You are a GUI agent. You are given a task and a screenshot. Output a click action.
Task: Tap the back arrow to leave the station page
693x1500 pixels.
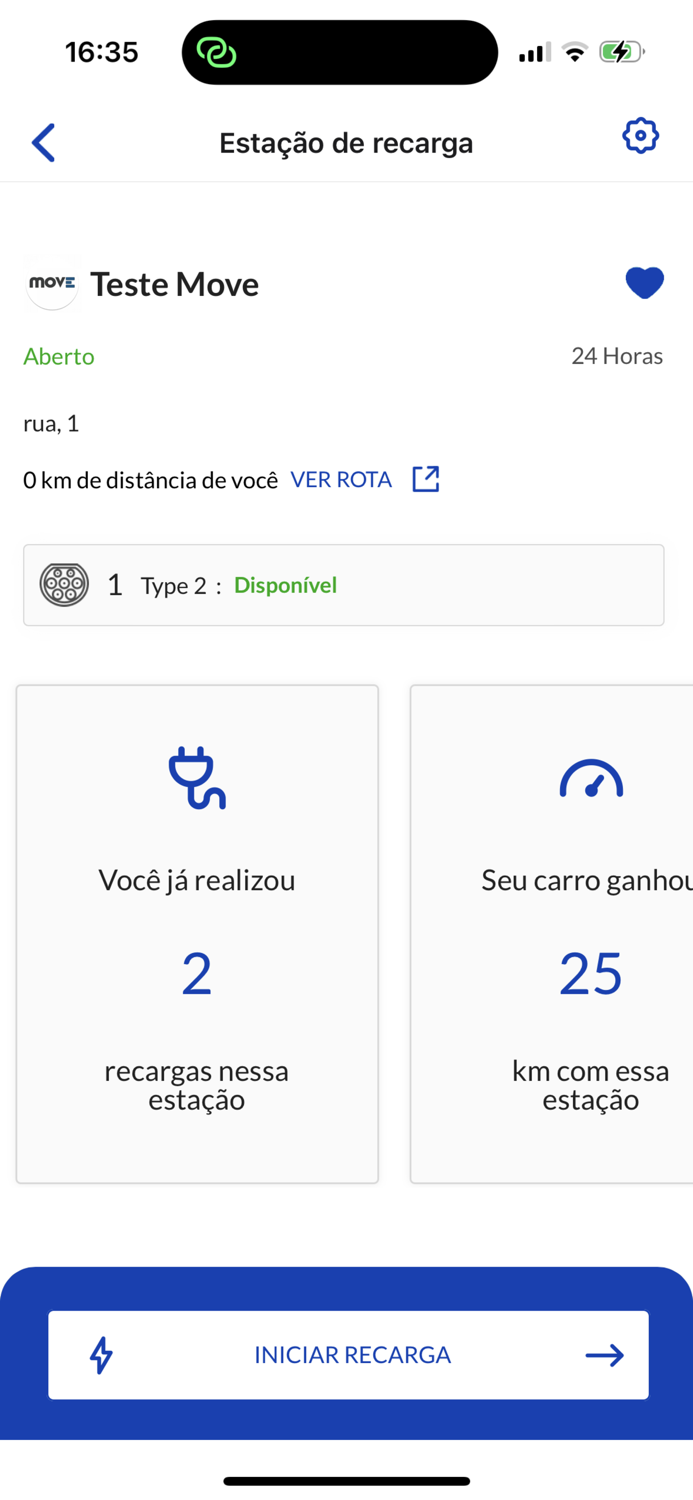43,142
